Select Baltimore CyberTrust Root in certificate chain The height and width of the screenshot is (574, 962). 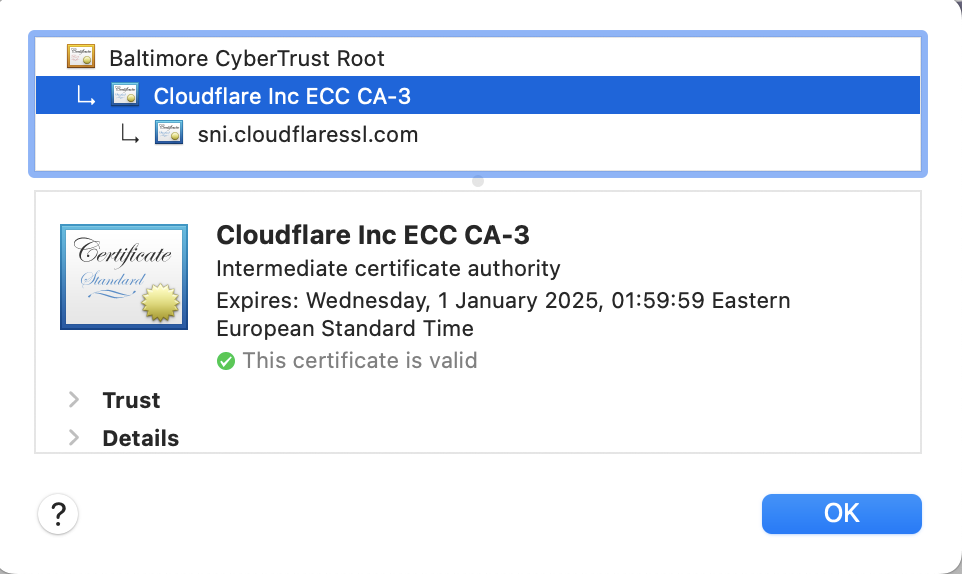pyautogui.click(x=246, y=58)
